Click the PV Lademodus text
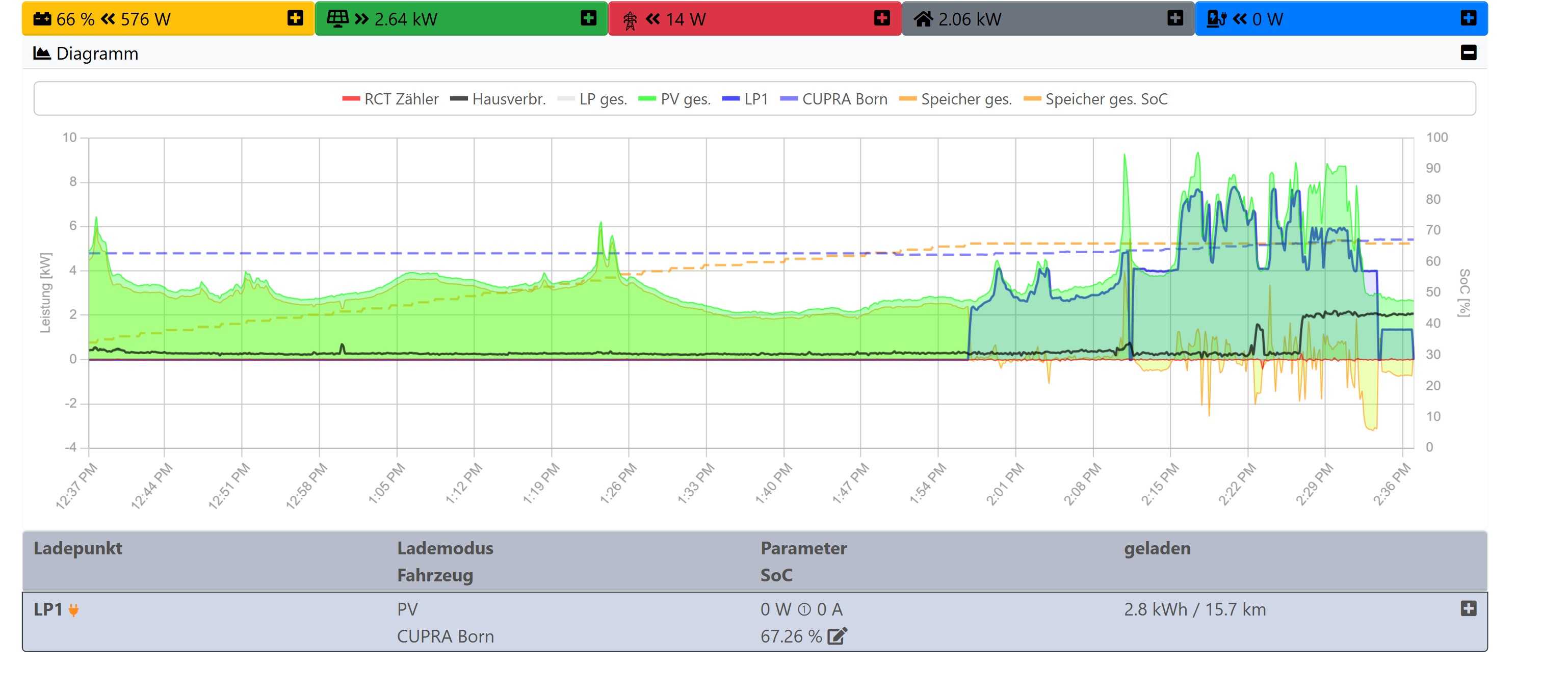This screenshot has height=695, width=1568. click(407, 609)
